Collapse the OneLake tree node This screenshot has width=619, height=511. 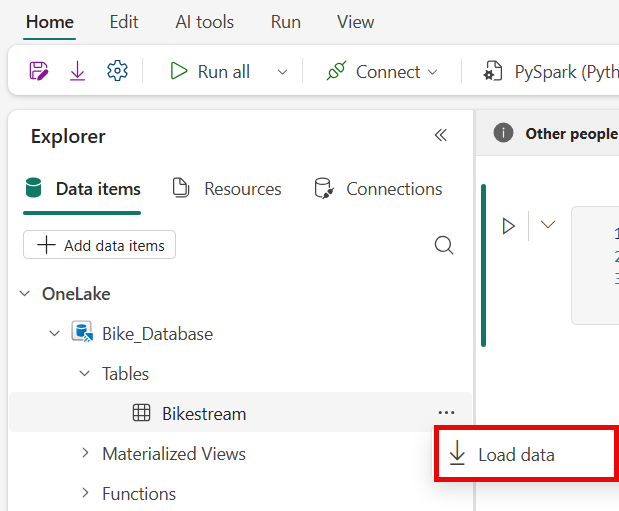coord(24,293)
